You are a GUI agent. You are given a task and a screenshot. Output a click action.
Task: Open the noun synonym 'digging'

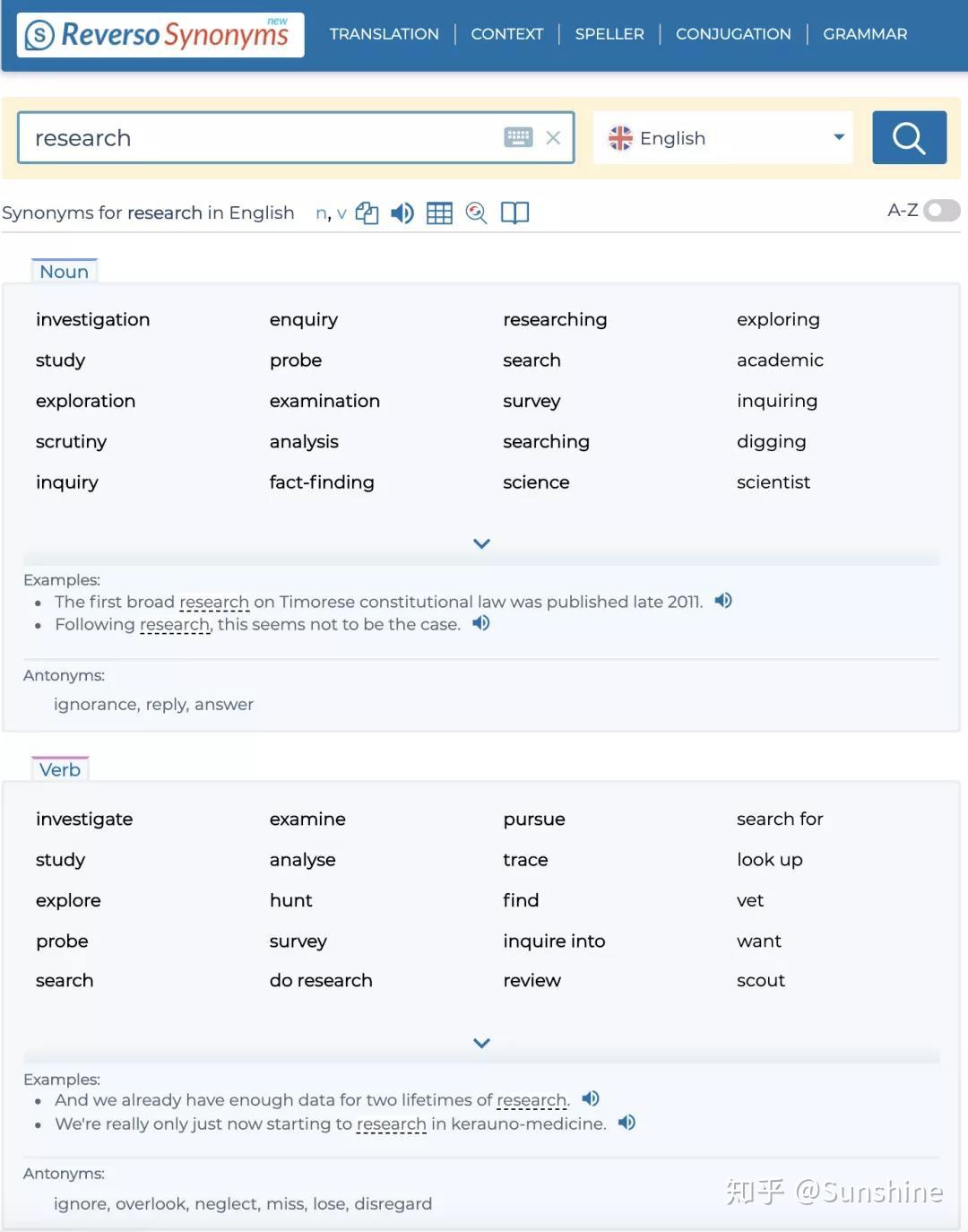pyautogui.click(x=771, y=441)
